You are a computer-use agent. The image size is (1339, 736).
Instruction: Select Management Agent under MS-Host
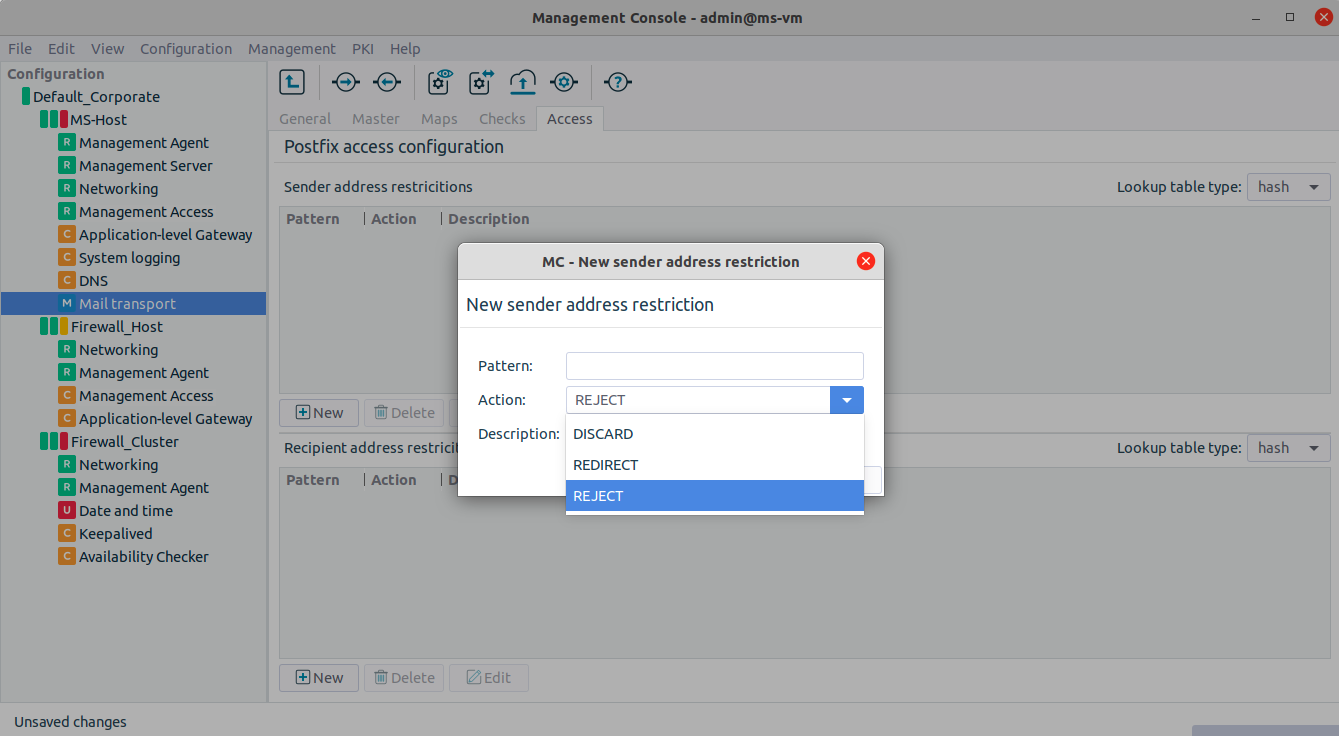(144, 143)
